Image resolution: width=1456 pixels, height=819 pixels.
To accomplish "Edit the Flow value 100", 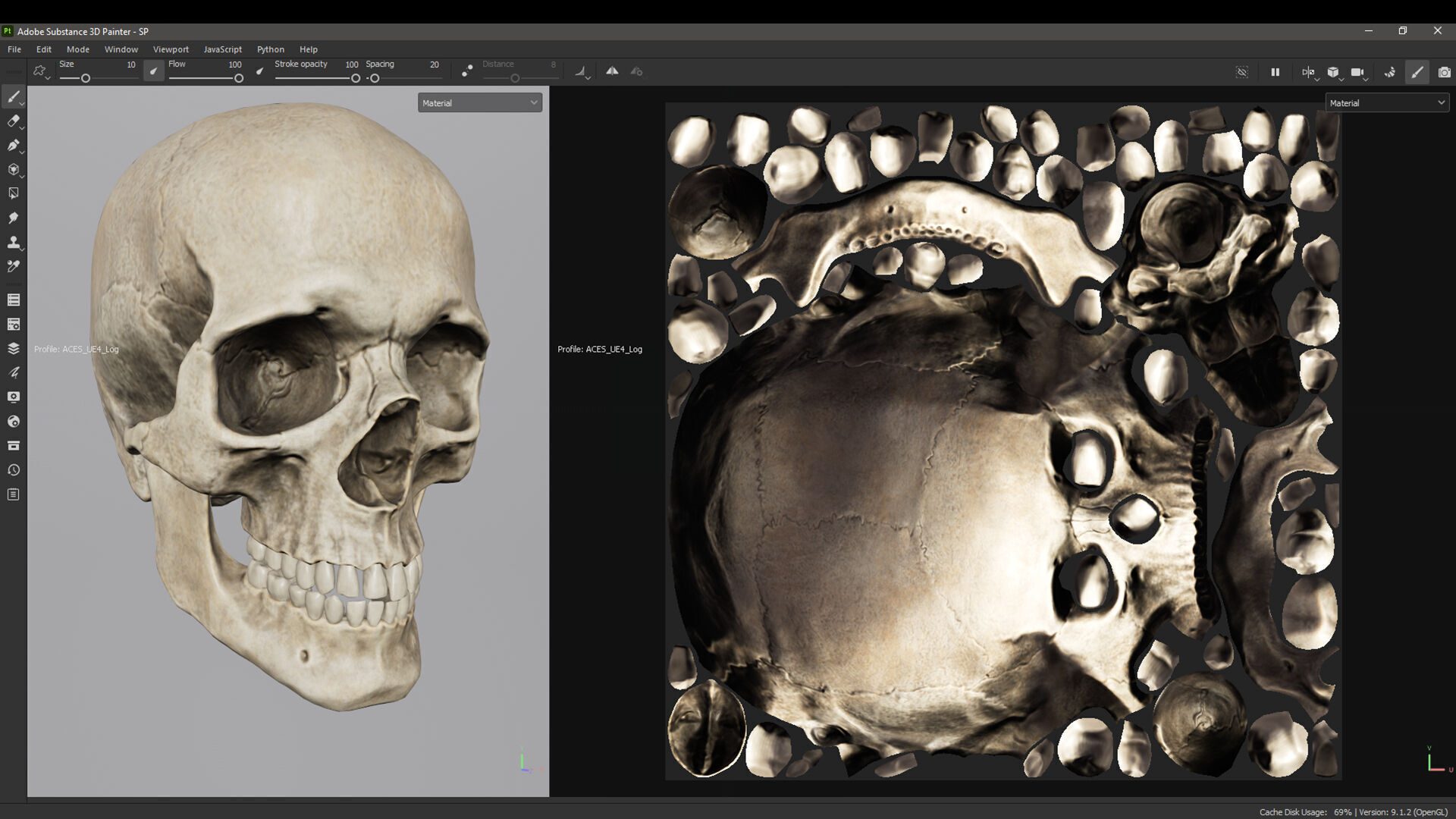I will pyautogui.click(x=235, y=64).
